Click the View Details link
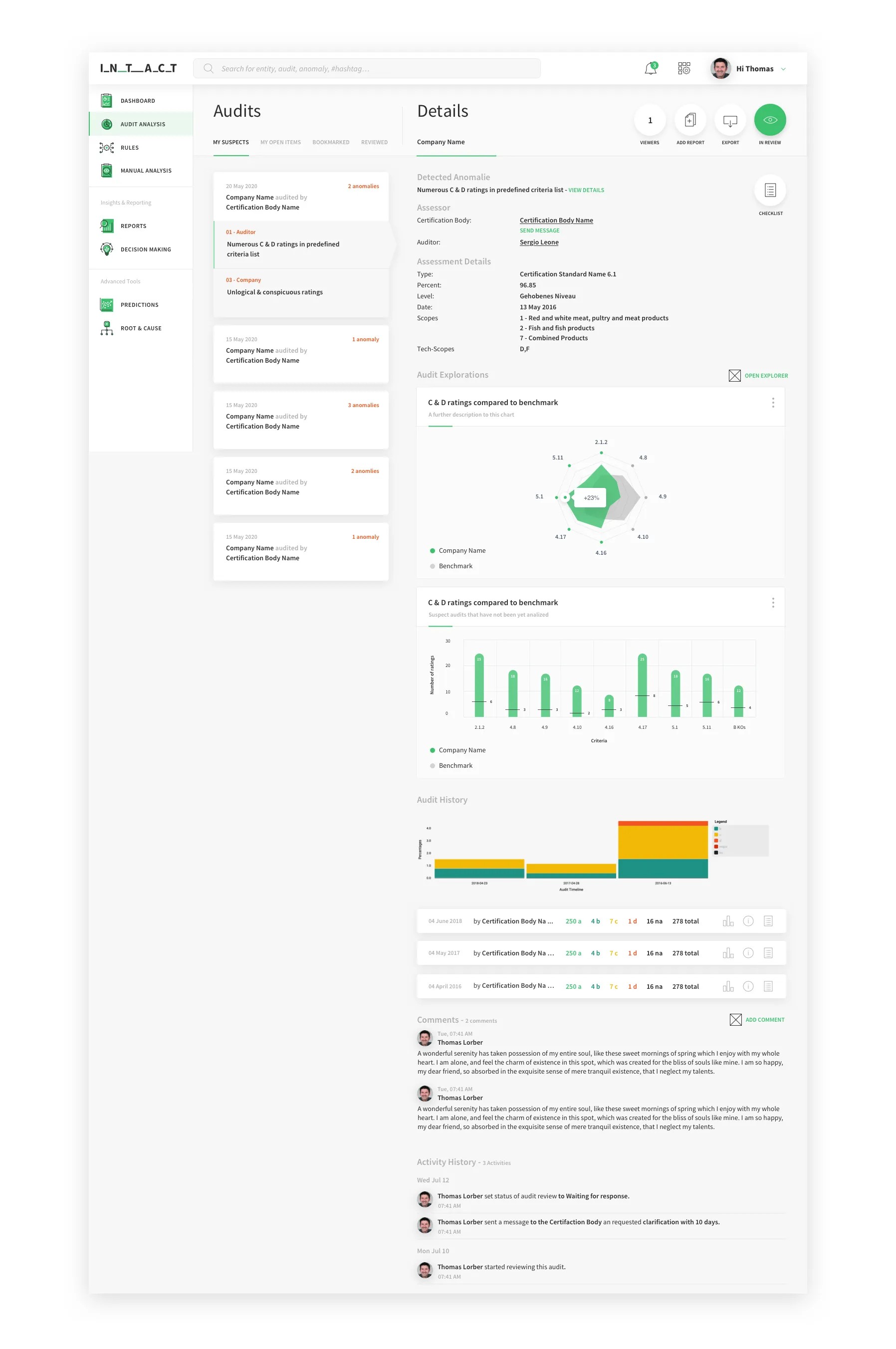Image resolution: width=896 pixels, height=1349 pixels. [586, 190]
